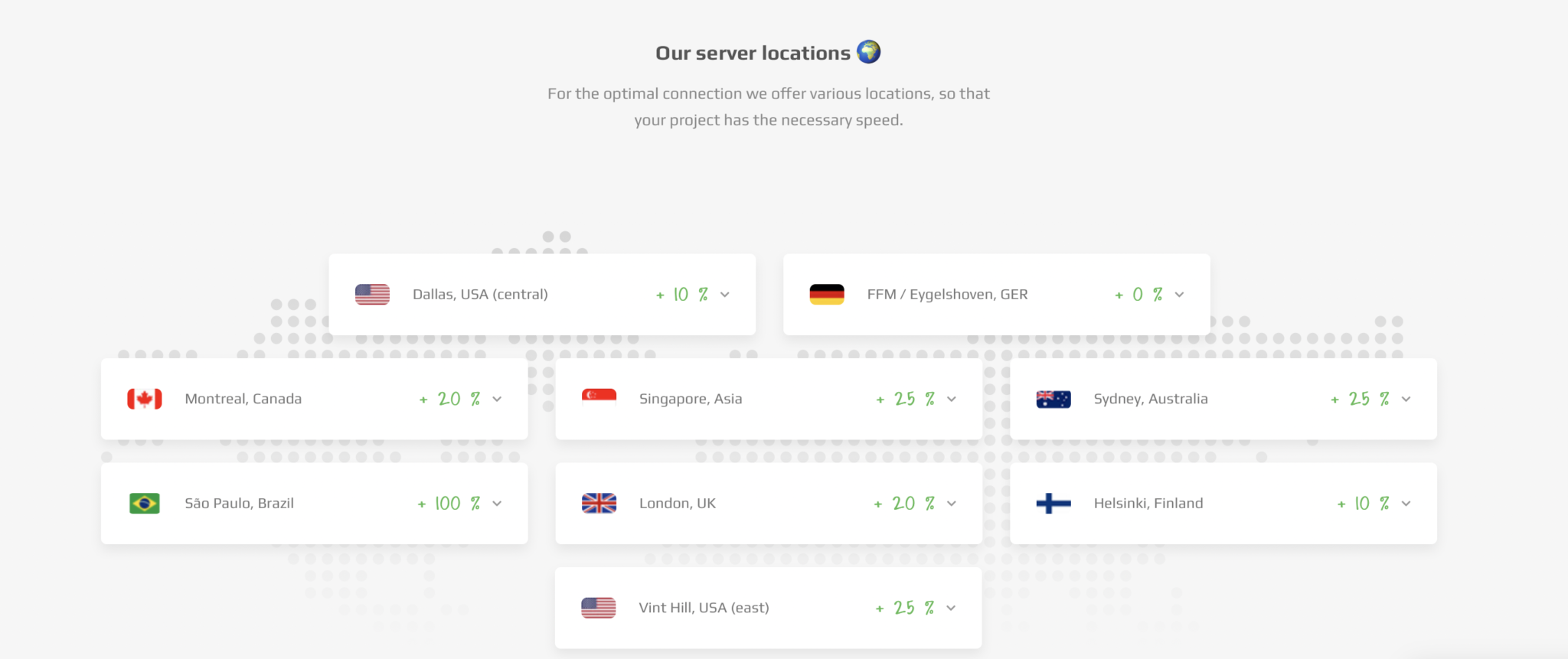Click the USA flag beside Dallas
Screen dimensions: 1568x659
[x=372, y=295]
